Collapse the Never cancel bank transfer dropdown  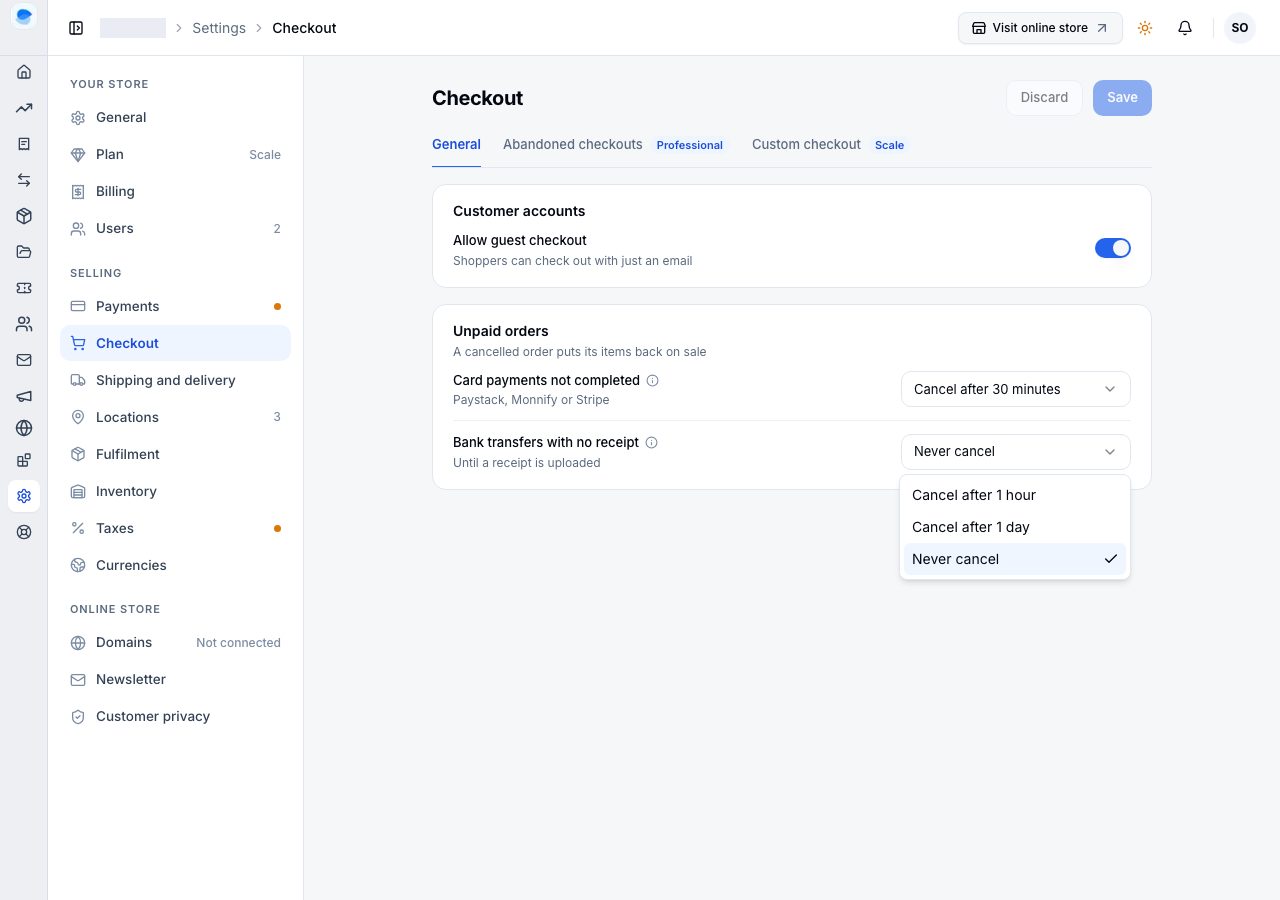1016,451
